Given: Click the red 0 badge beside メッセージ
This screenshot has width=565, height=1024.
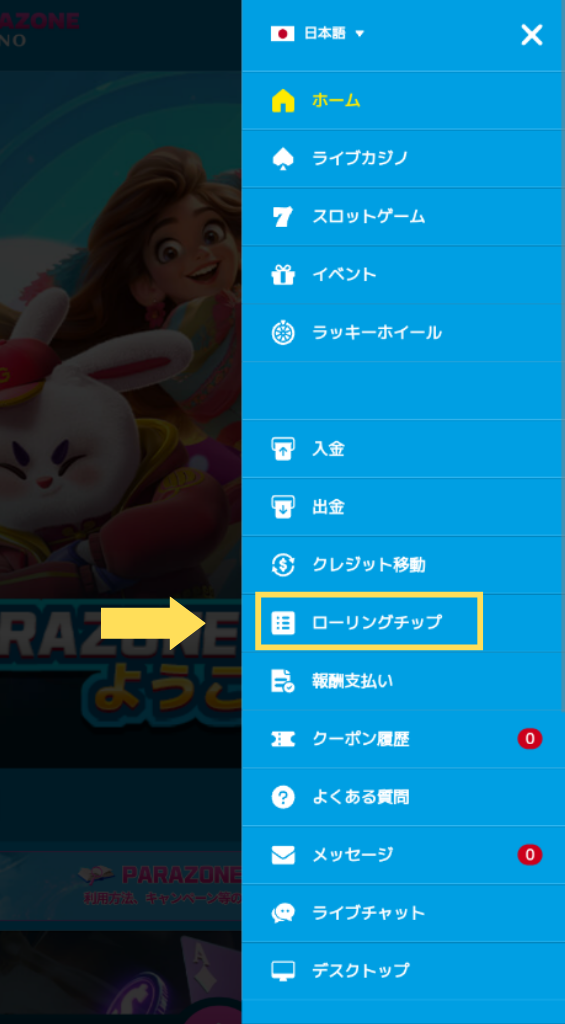Looking at the screenshot, I should 530,855.
